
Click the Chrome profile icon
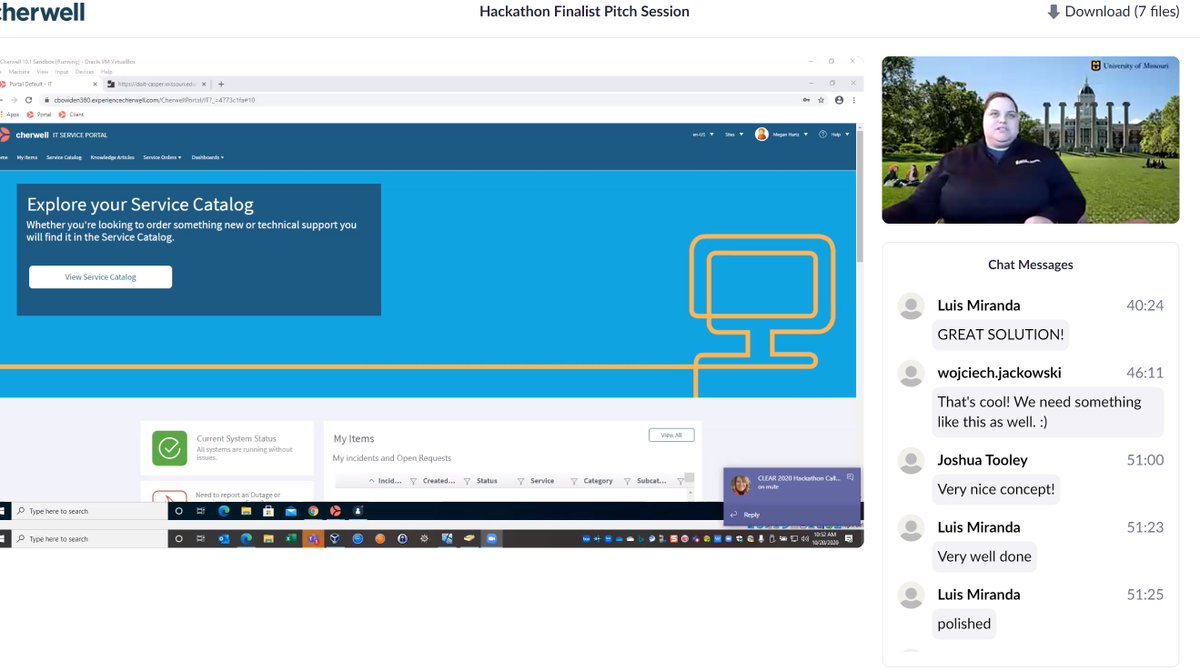(838, 100)
